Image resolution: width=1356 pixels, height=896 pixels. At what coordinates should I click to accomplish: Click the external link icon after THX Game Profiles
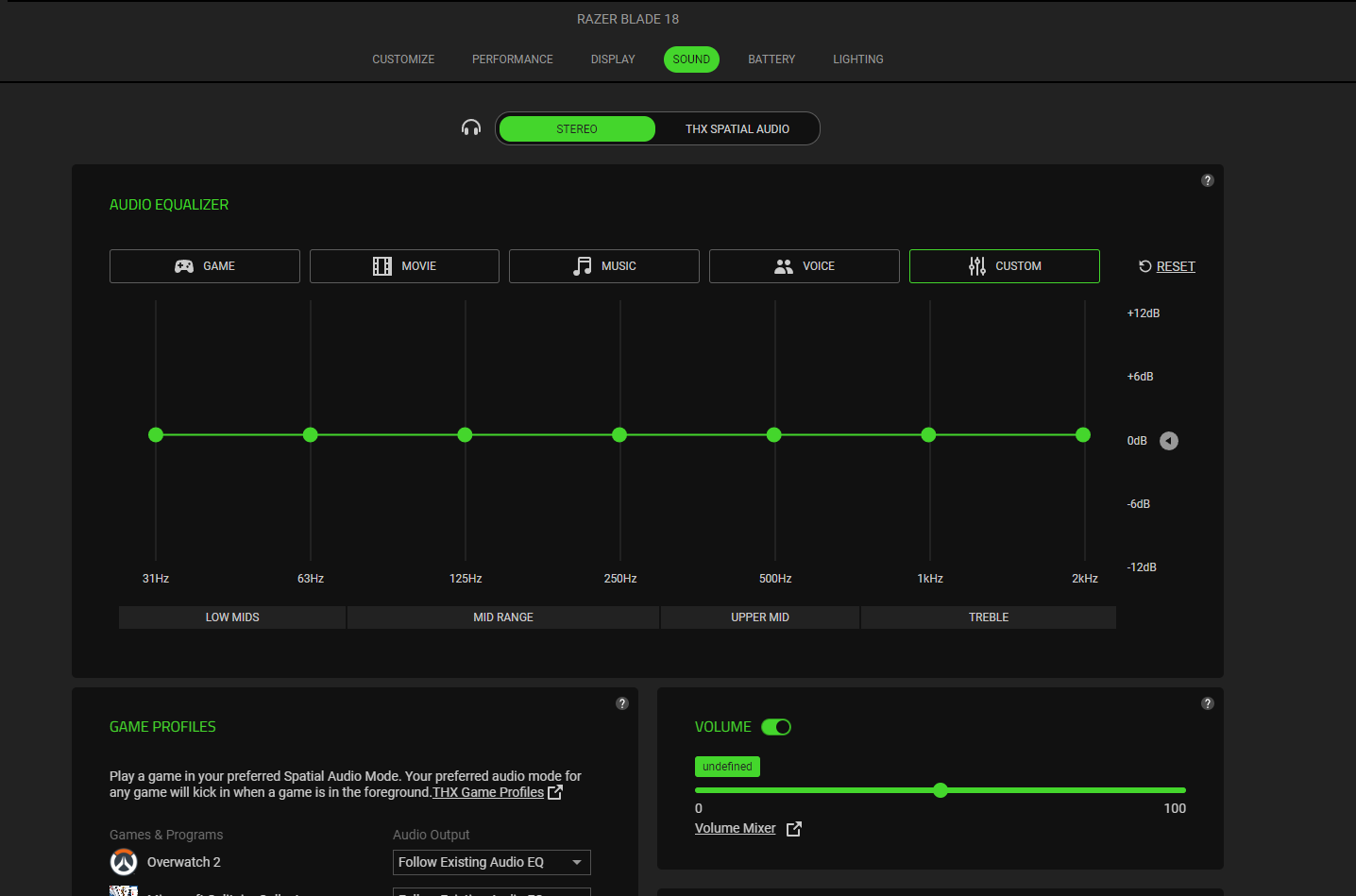point(555,792)
